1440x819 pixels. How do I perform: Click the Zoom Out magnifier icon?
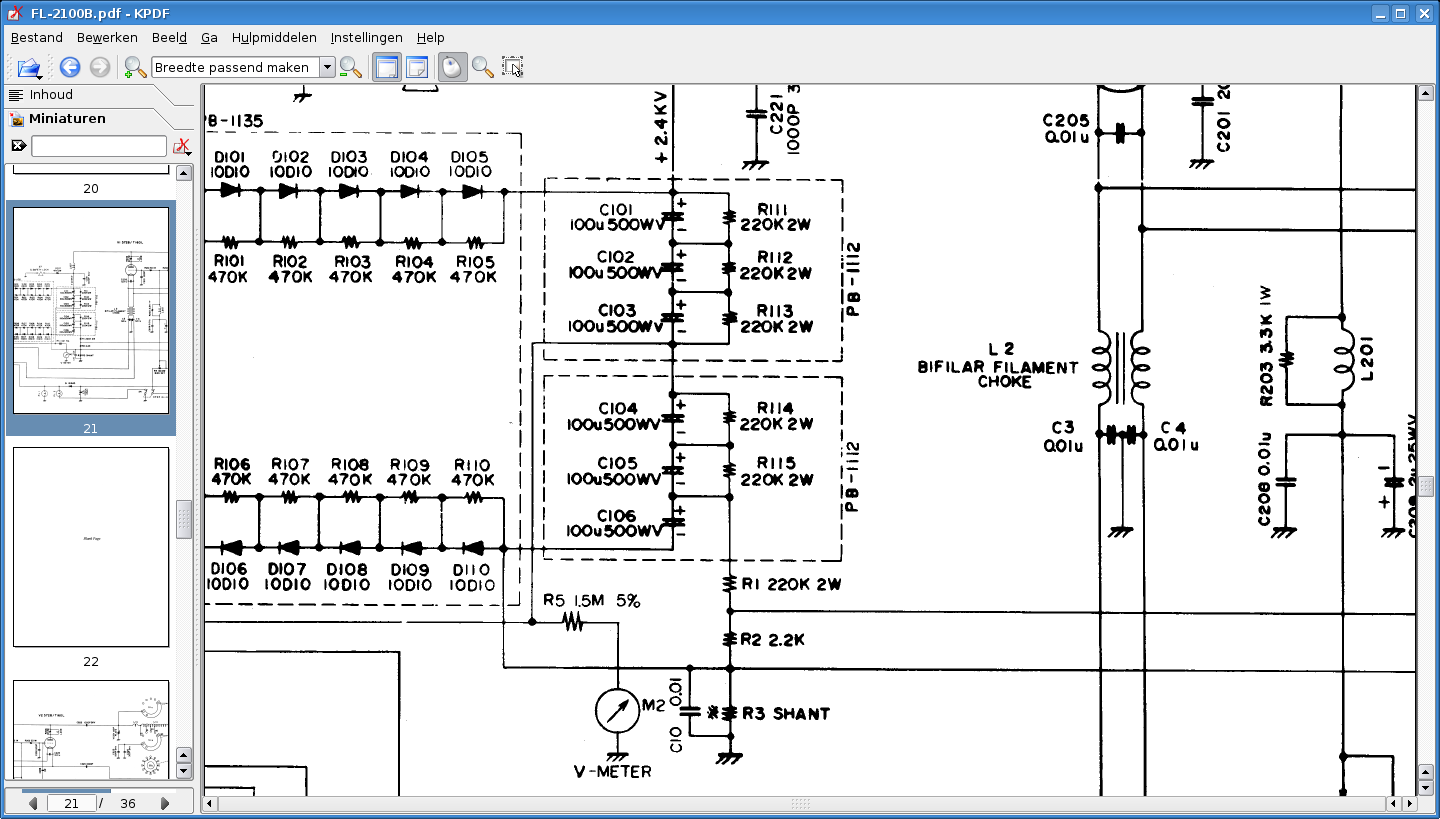pyautogui.click(x=350, y=67)
